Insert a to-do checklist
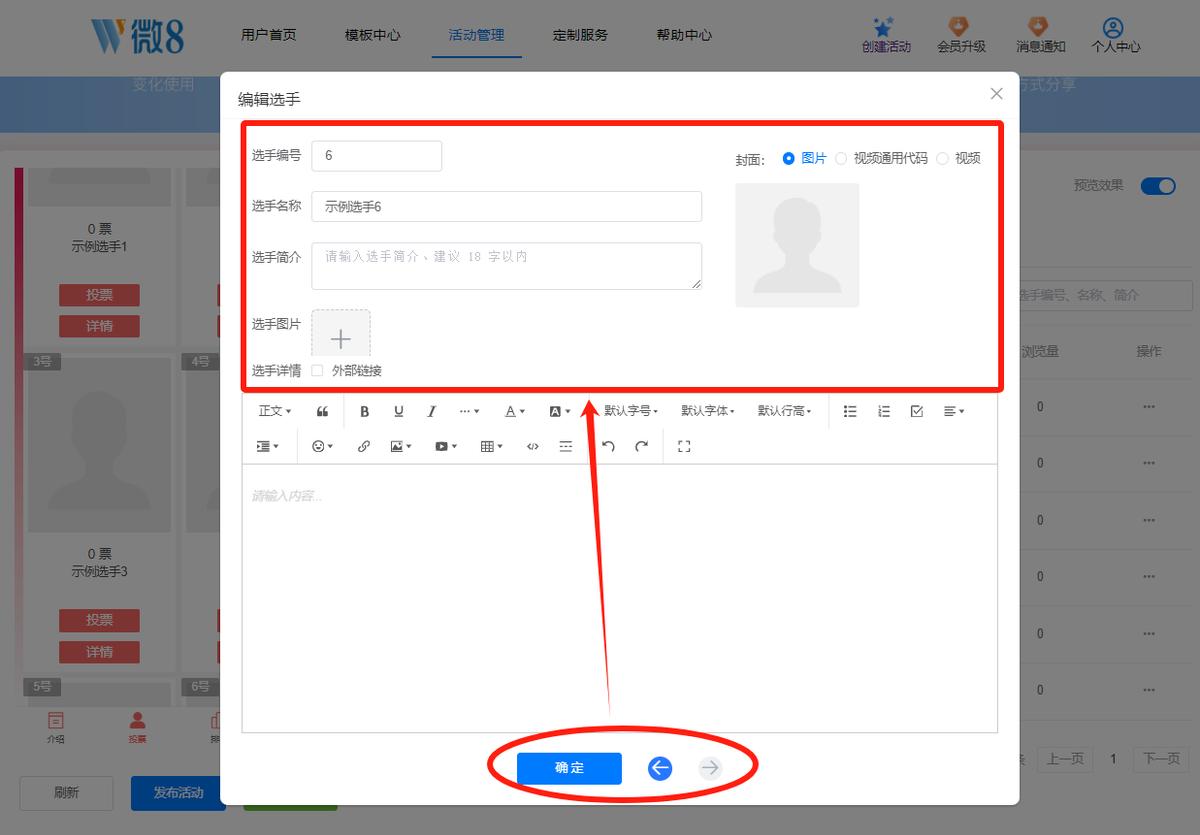 pyautogui.click(x=917, y=411)
